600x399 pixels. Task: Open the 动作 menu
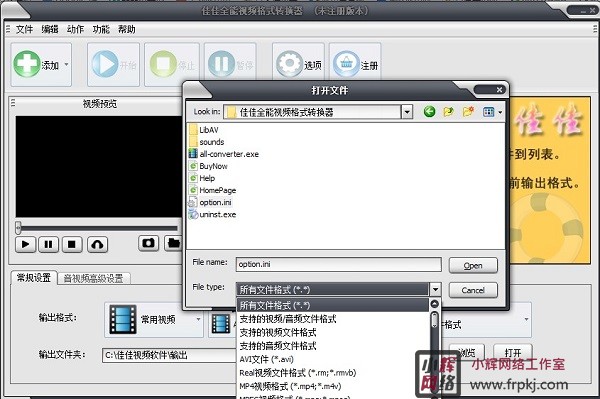[x=75, y=29]
